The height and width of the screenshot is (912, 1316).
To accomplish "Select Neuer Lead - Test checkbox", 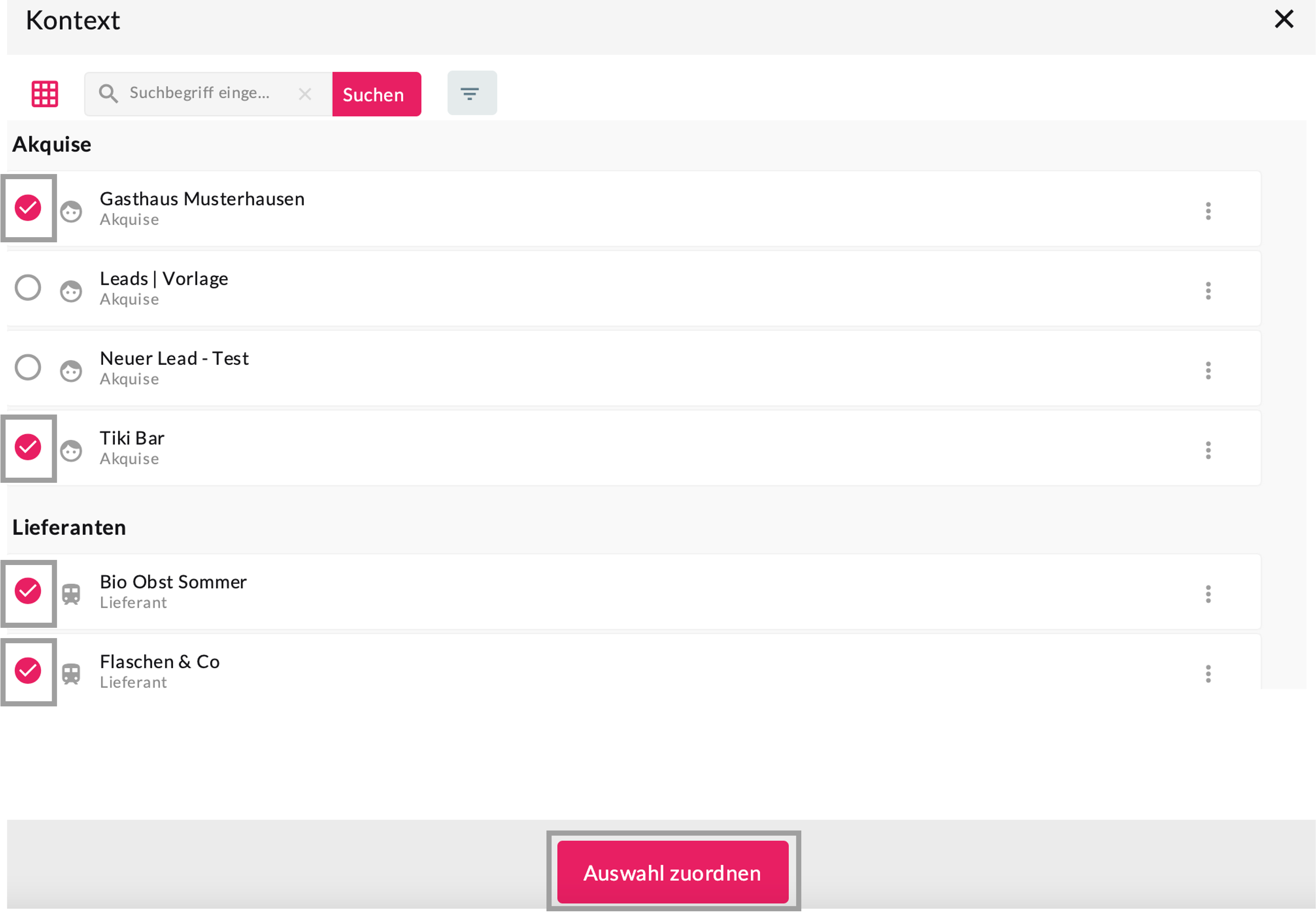I will point(28,368).
